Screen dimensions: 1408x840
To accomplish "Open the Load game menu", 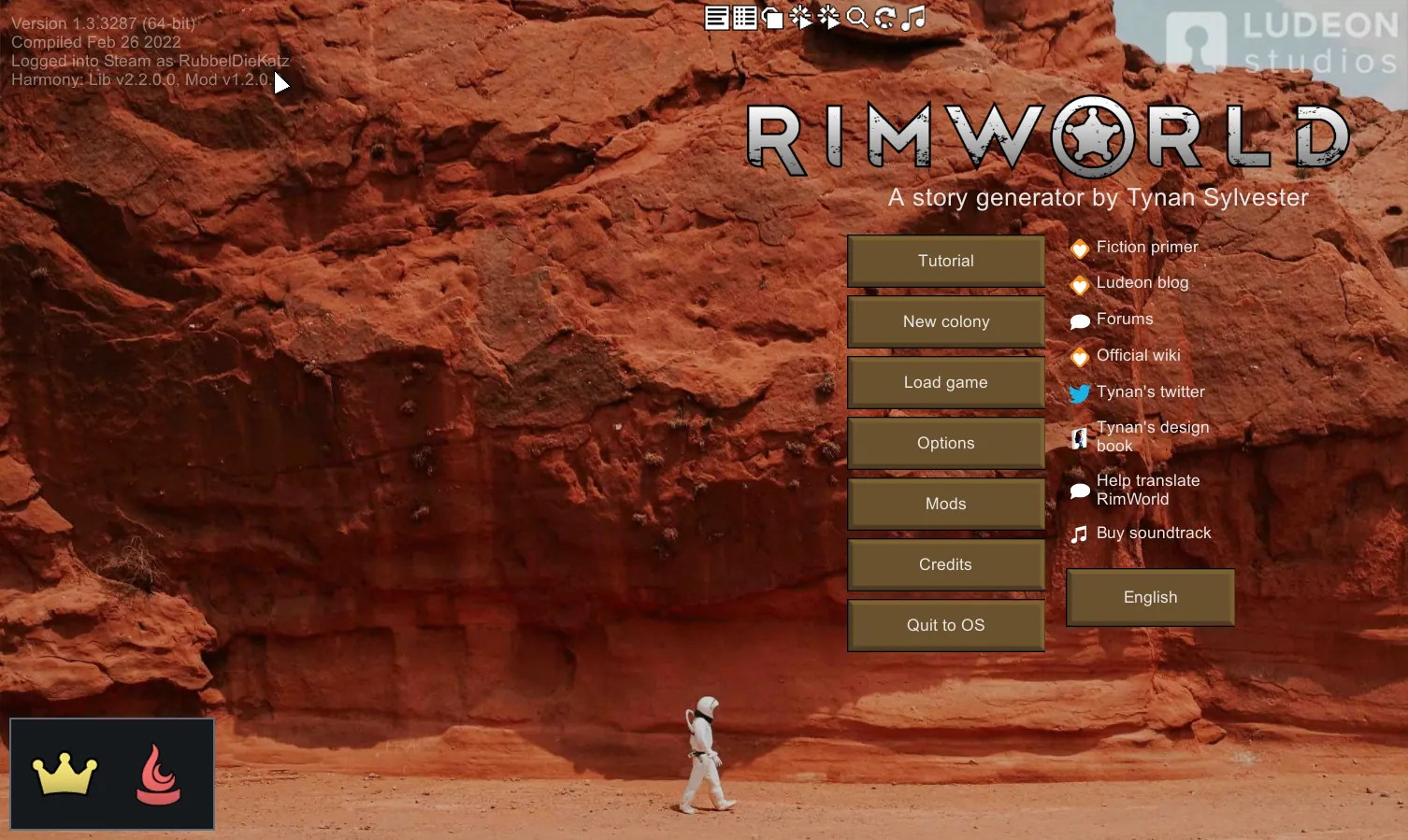I will pos(945,382).
